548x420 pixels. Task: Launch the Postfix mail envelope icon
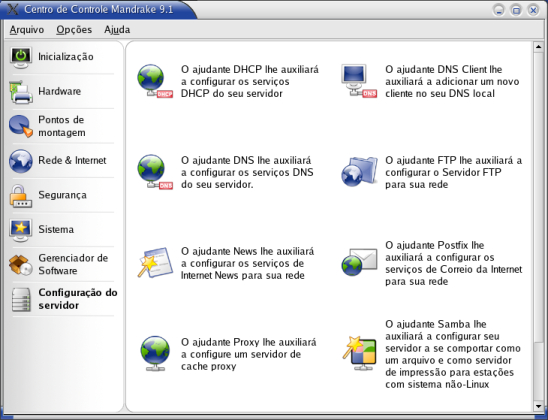(359, 262)
